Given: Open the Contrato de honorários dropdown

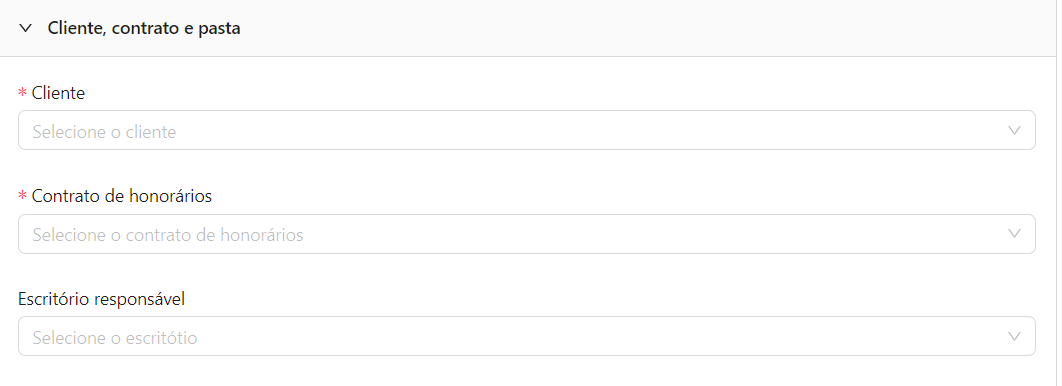Looking at the screenshot, I should point(526,234).
